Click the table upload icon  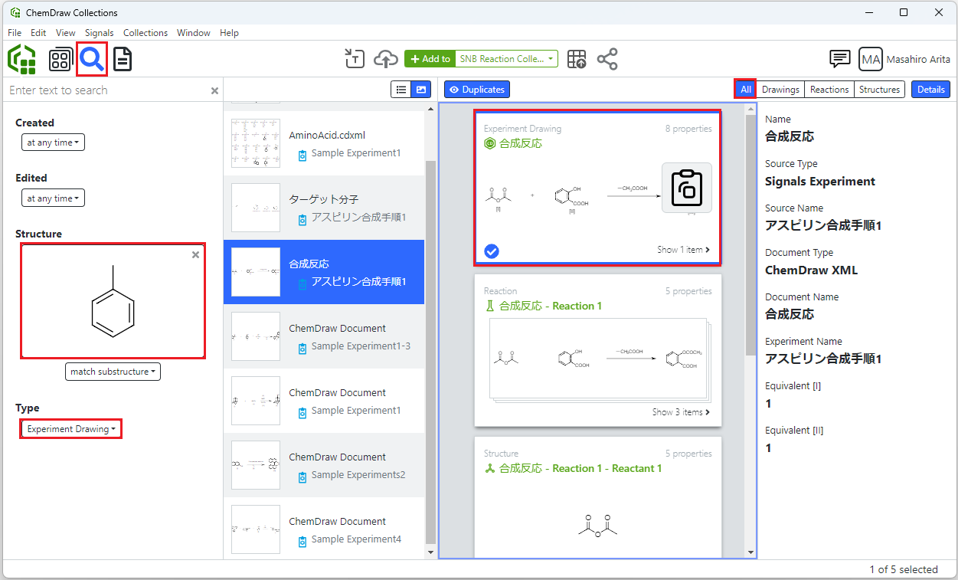pyautogui.click(x=577, y=59)
